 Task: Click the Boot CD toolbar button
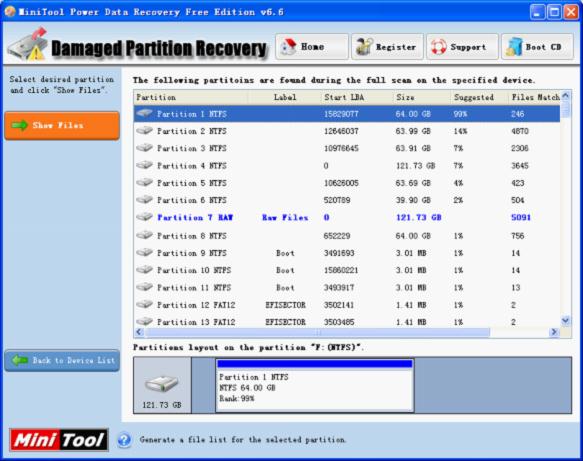pyautogui.click(x=537, y=46)
